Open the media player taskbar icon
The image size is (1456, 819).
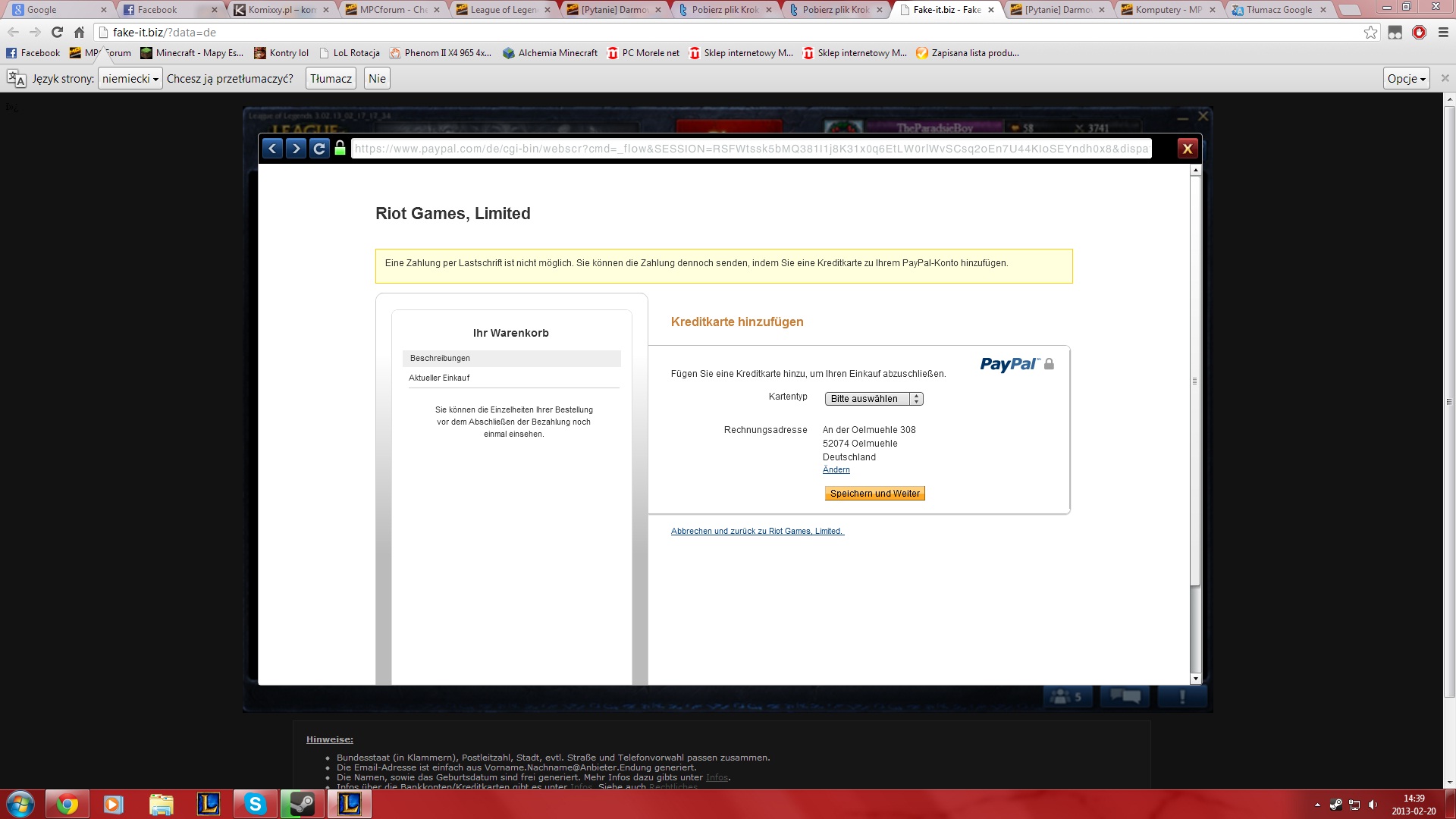point(114,804)
